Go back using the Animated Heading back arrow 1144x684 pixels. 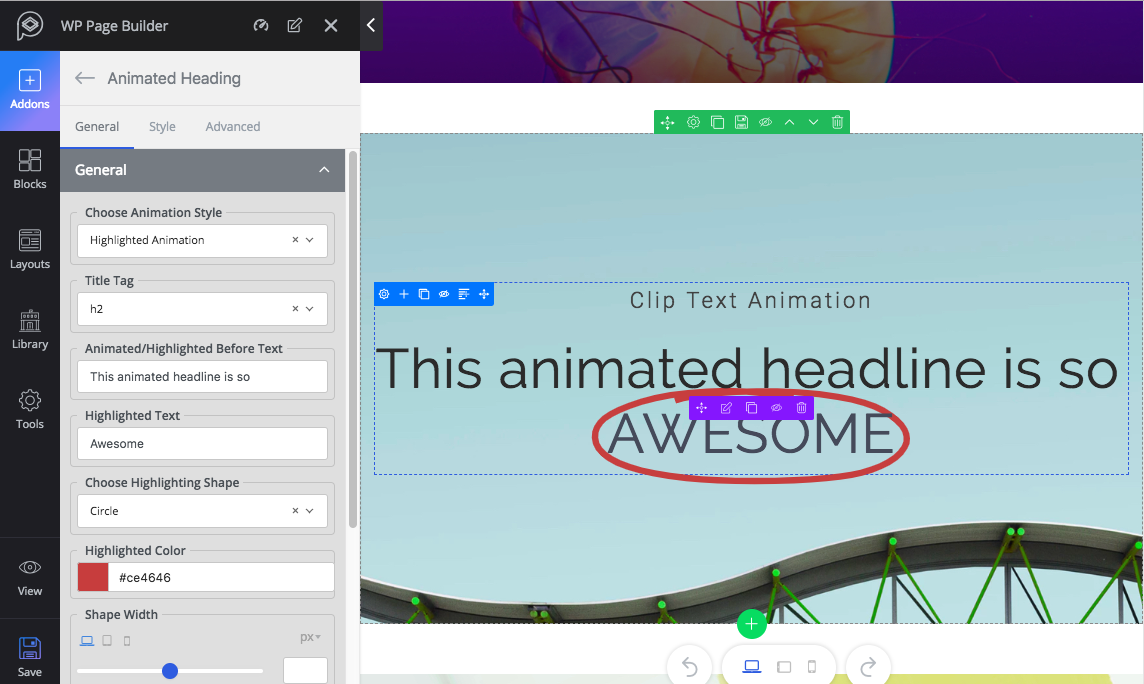pyautogui.click(x=86, y=78)
